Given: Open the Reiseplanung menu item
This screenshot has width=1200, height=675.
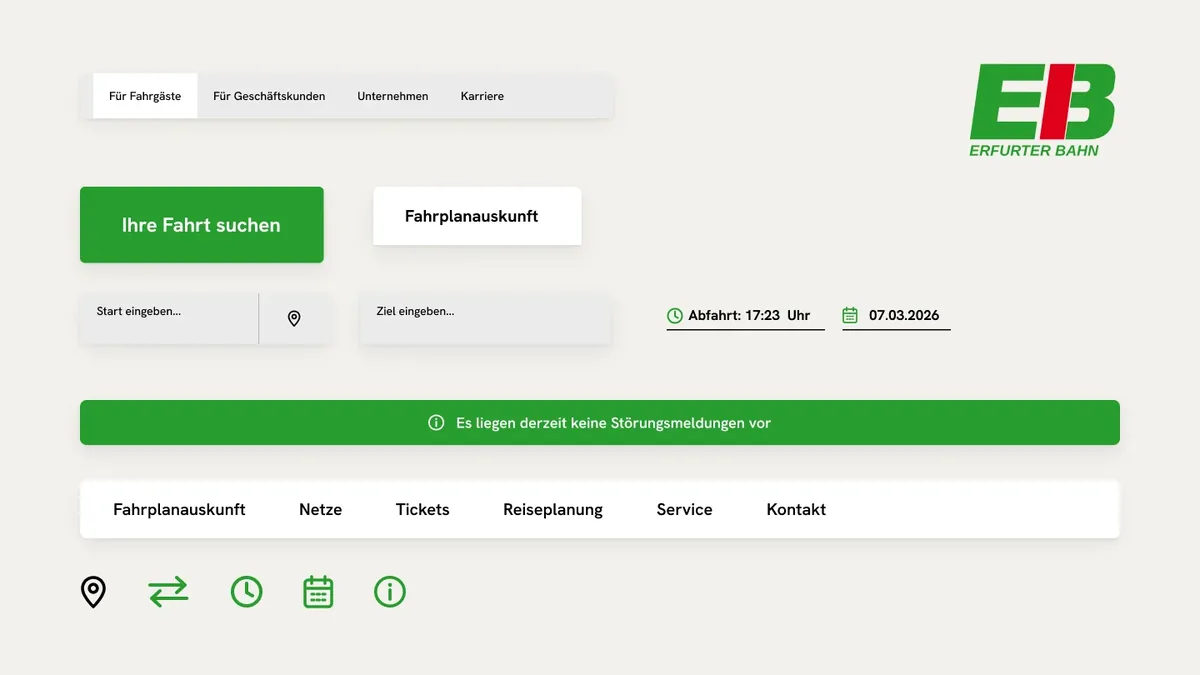Looking at the screenshot, I should (x=553, y=510).
